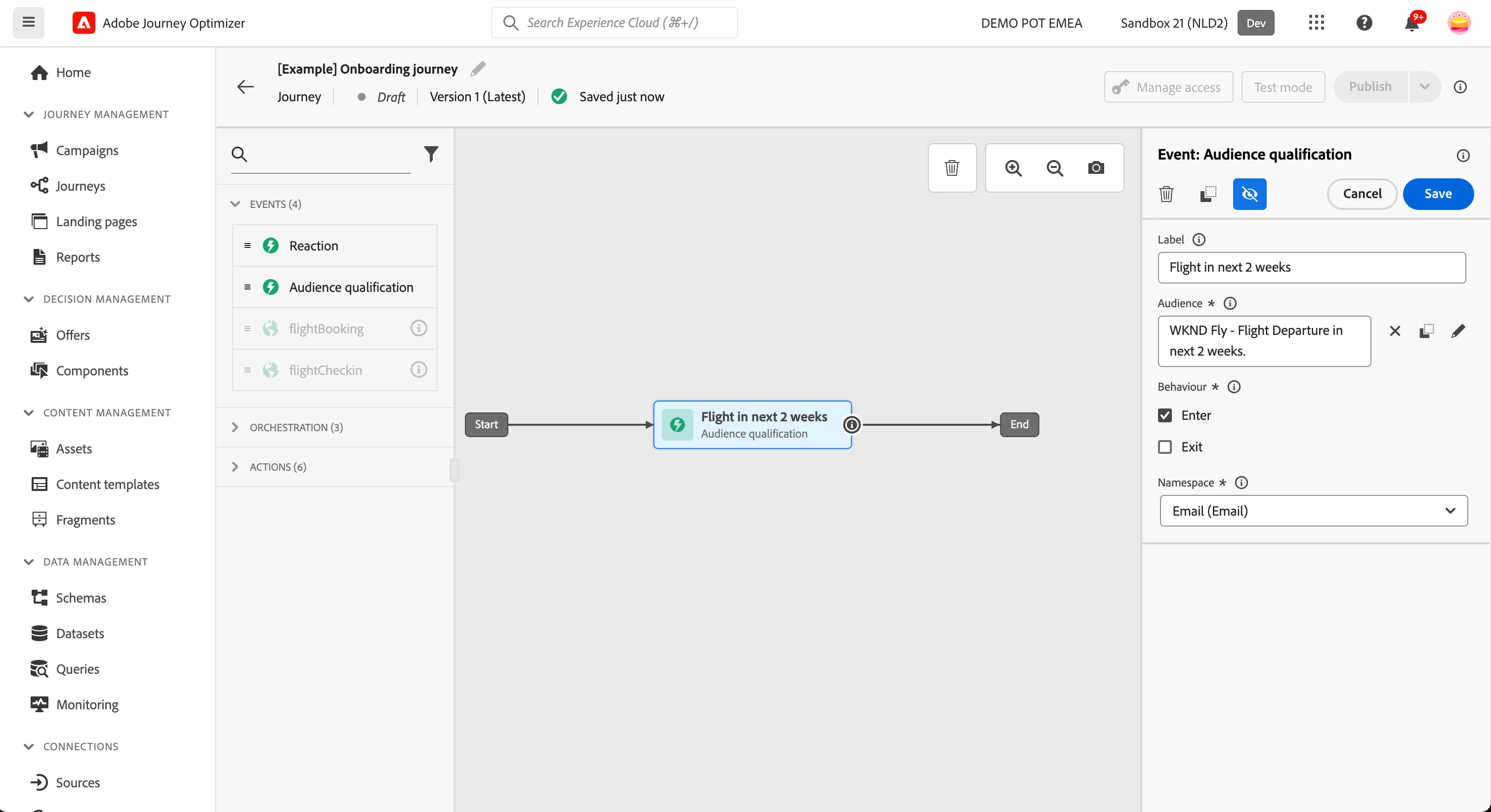Zoom in on the journey canvas
Screen dimensions: 1491x812
(1013, 168)
